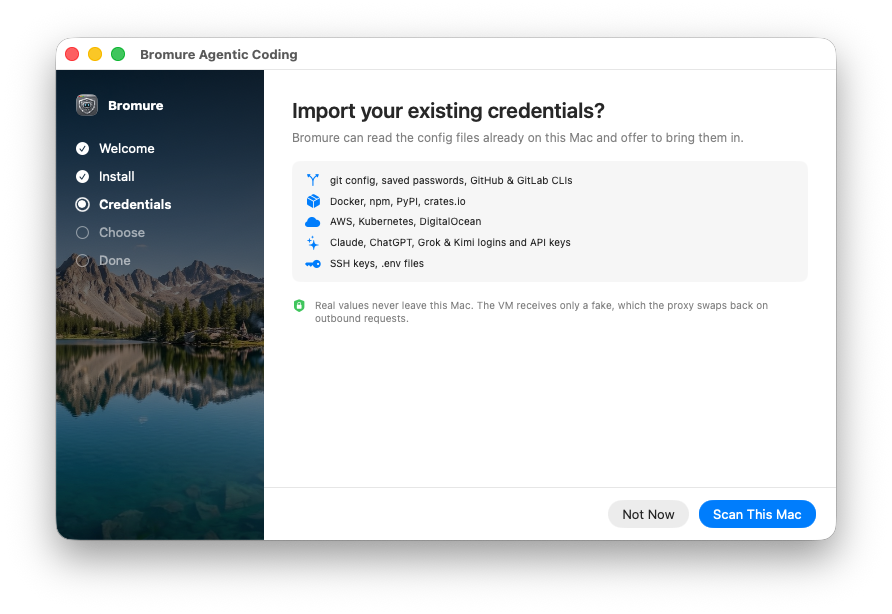Minimize the window with the yellow button

95,54
